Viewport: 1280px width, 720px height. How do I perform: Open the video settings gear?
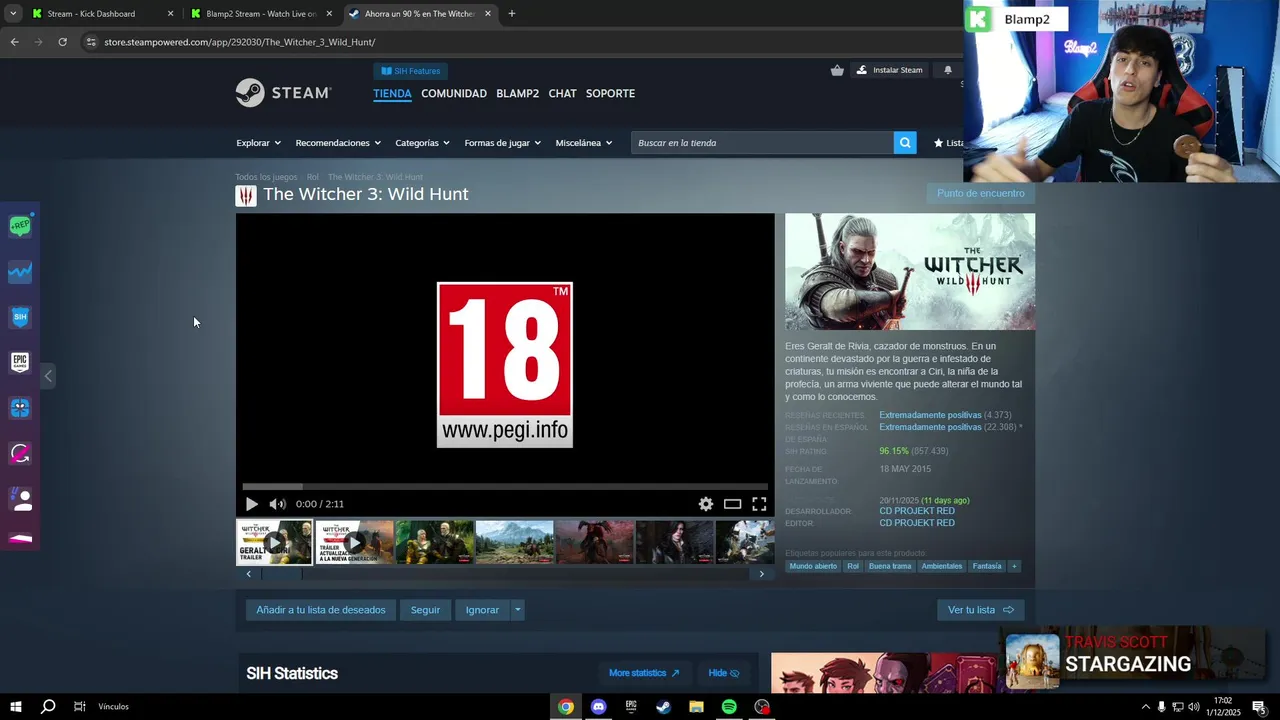click(x=705, y=504)
